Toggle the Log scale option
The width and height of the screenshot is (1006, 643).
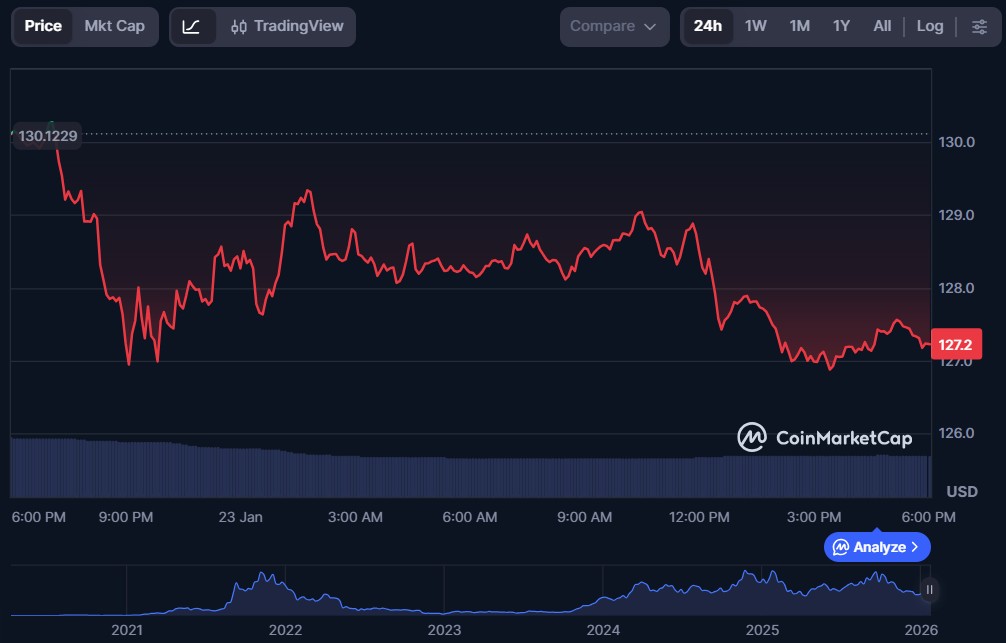[930, 26]
